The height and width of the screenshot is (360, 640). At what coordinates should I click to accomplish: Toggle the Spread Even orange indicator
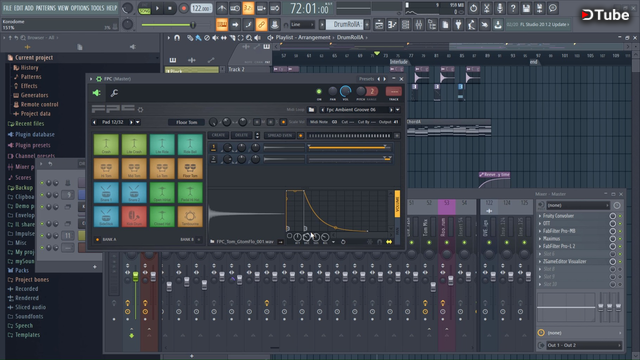point(301,136)
